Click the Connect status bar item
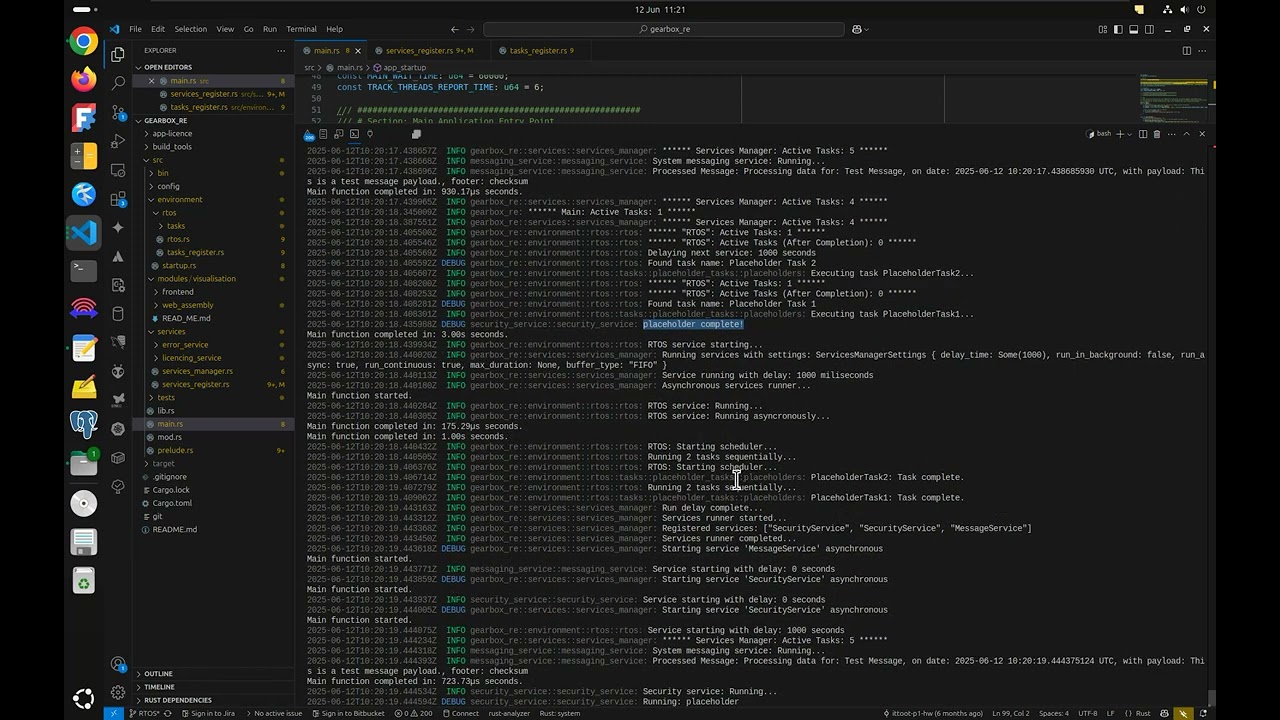The image size is (1280, 720). coord(460,713)
